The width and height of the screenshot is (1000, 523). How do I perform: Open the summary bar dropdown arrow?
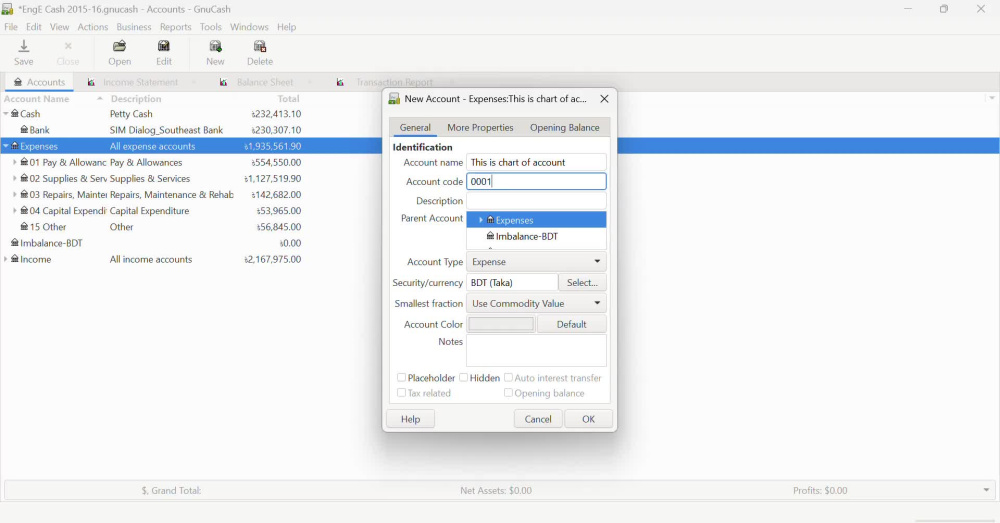(x=987, y=490)
